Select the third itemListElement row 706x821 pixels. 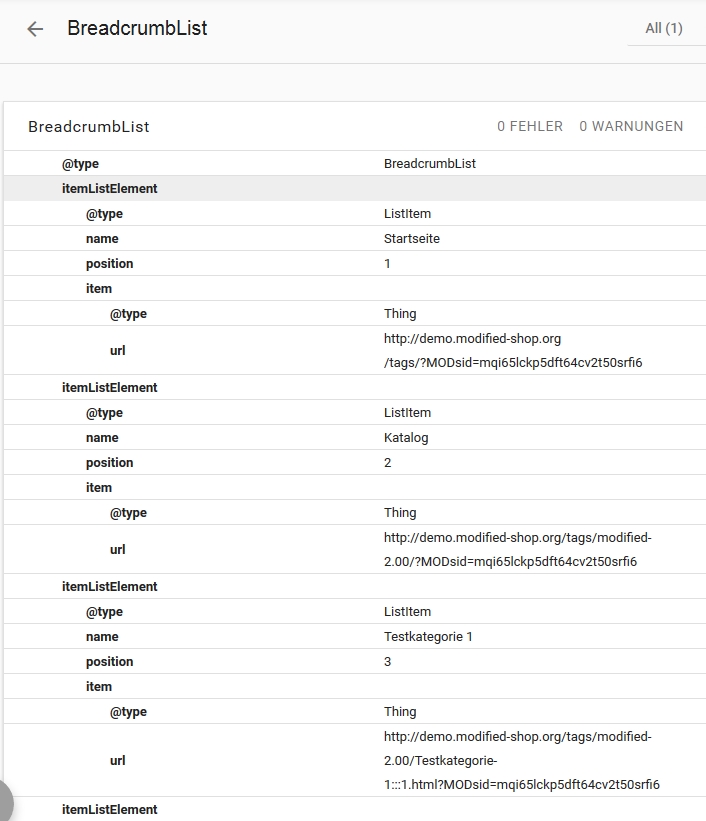tap(110, 586)
